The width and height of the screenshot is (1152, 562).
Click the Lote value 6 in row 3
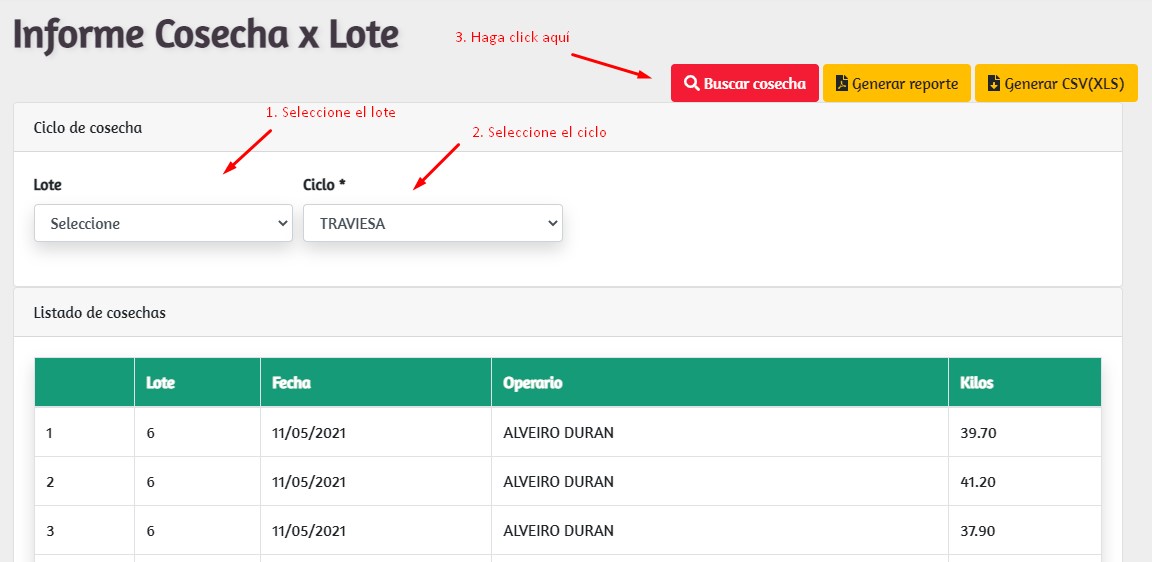coord(150,531)
